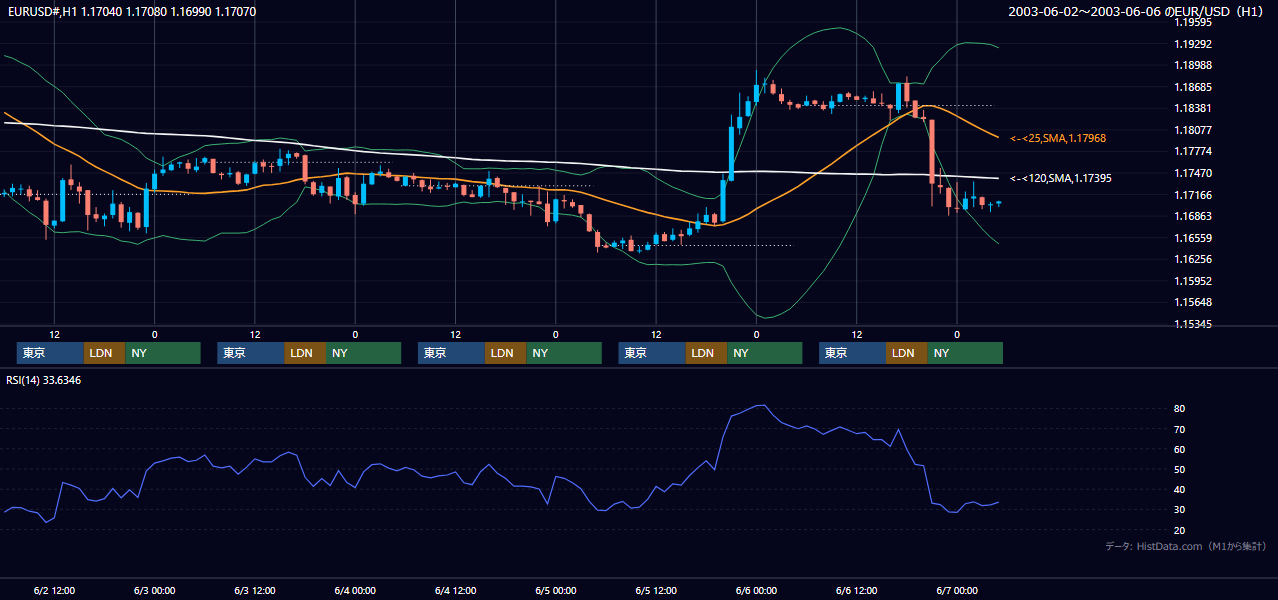The height and width of the screenshot is (600, 1278).
Task: Click the RSI(14) 33.6346 indicator label
Action: pyautogui.click(x=44, y=380)
